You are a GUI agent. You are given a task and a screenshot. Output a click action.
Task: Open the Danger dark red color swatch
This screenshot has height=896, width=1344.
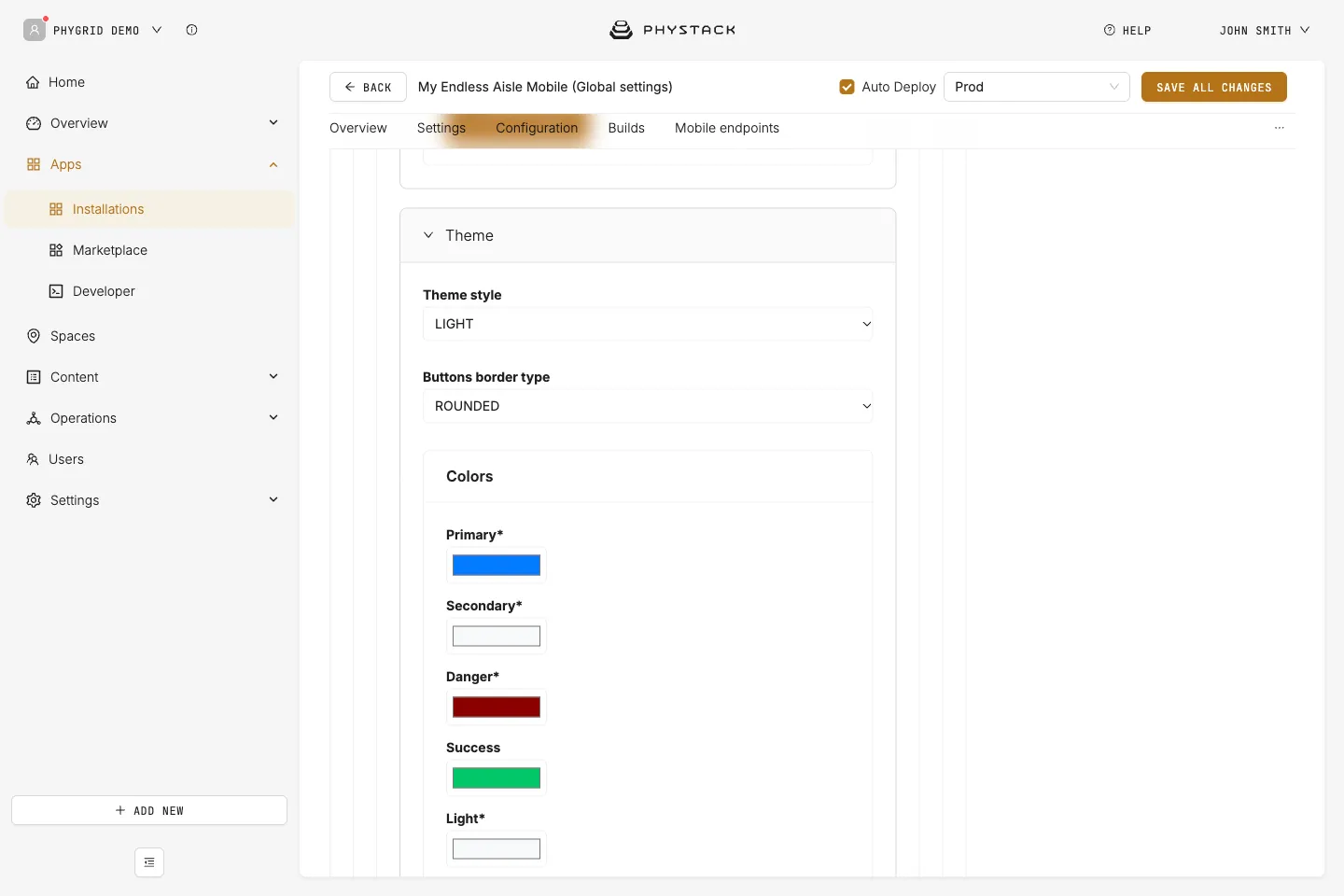[x=497, y=707]
